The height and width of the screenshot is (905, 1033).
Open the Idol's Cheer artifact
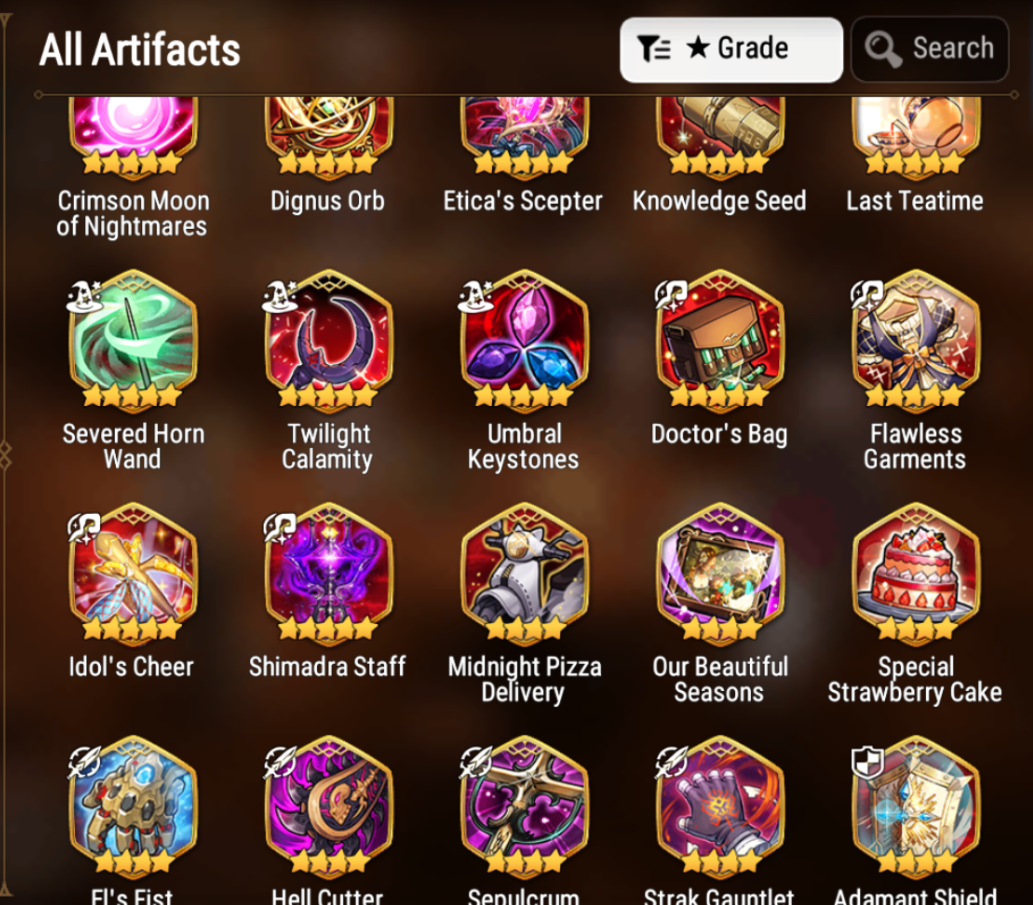132,573
